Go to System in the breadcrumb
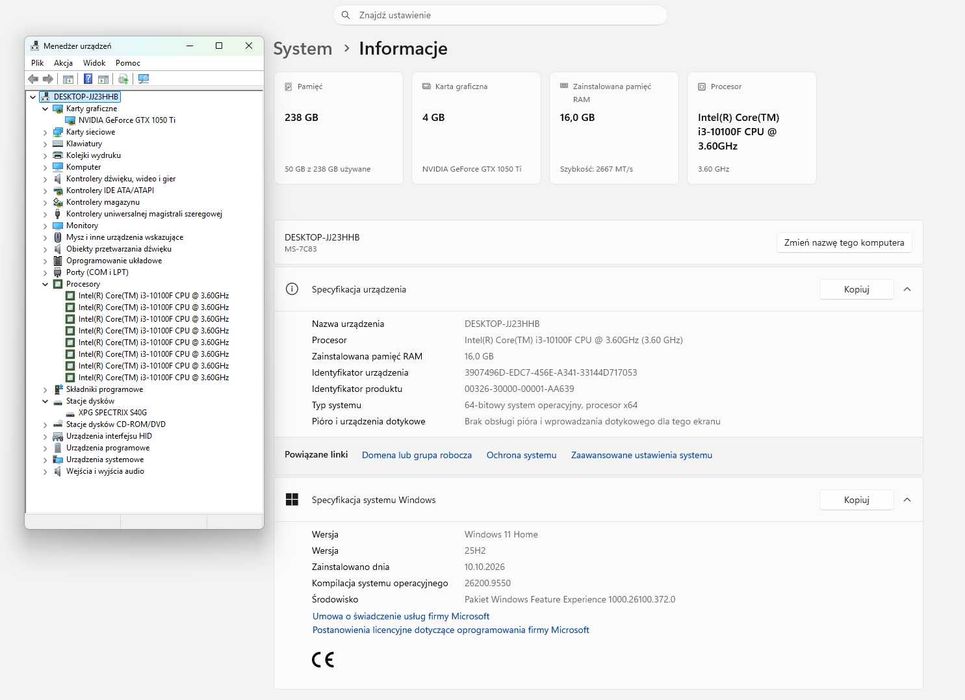Viewport: 965px width, 700px height. pos(303,49)
